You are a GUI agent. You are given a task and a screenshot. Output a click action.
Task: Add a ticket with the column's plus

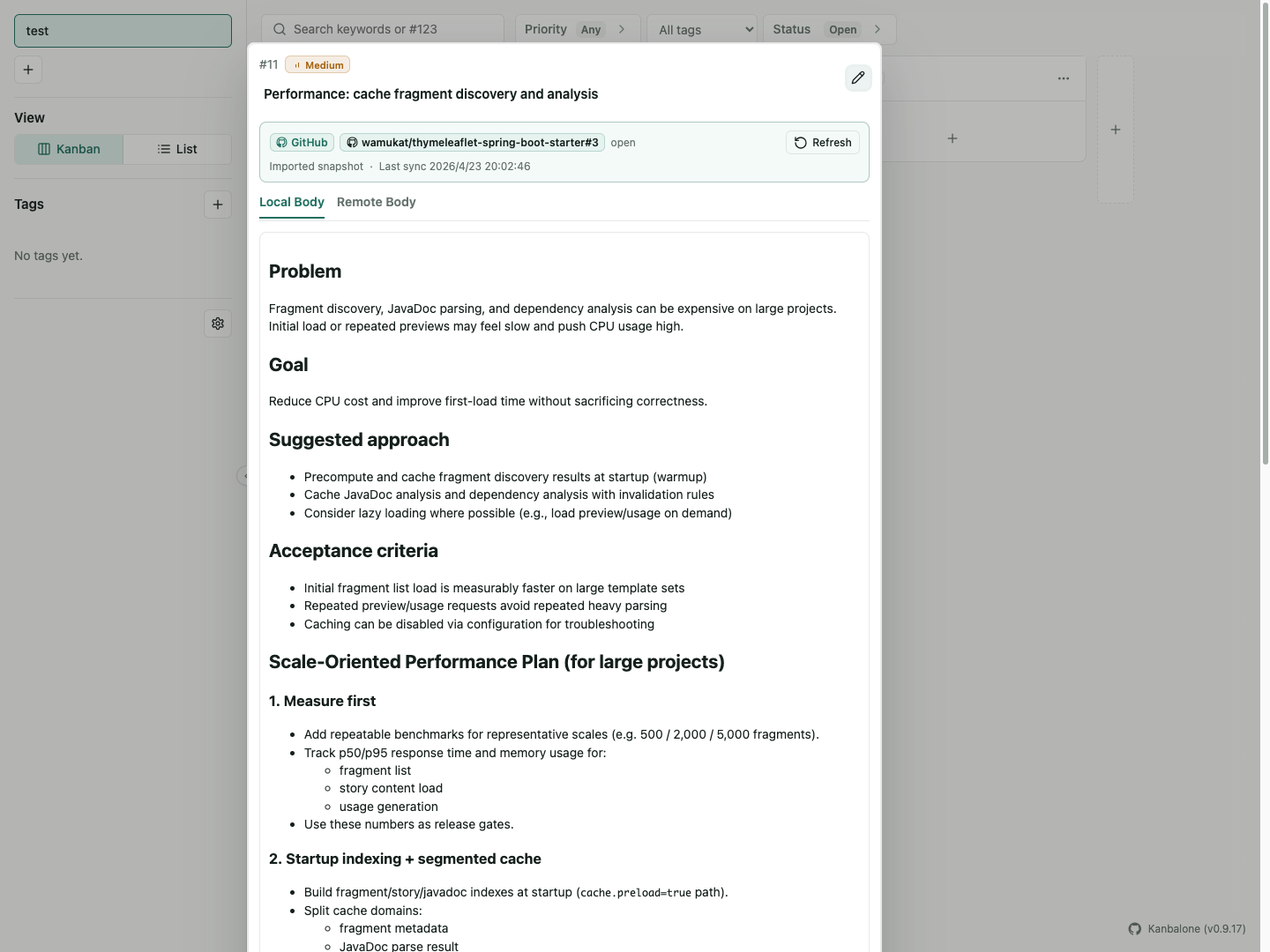click(x=952, y=138)
